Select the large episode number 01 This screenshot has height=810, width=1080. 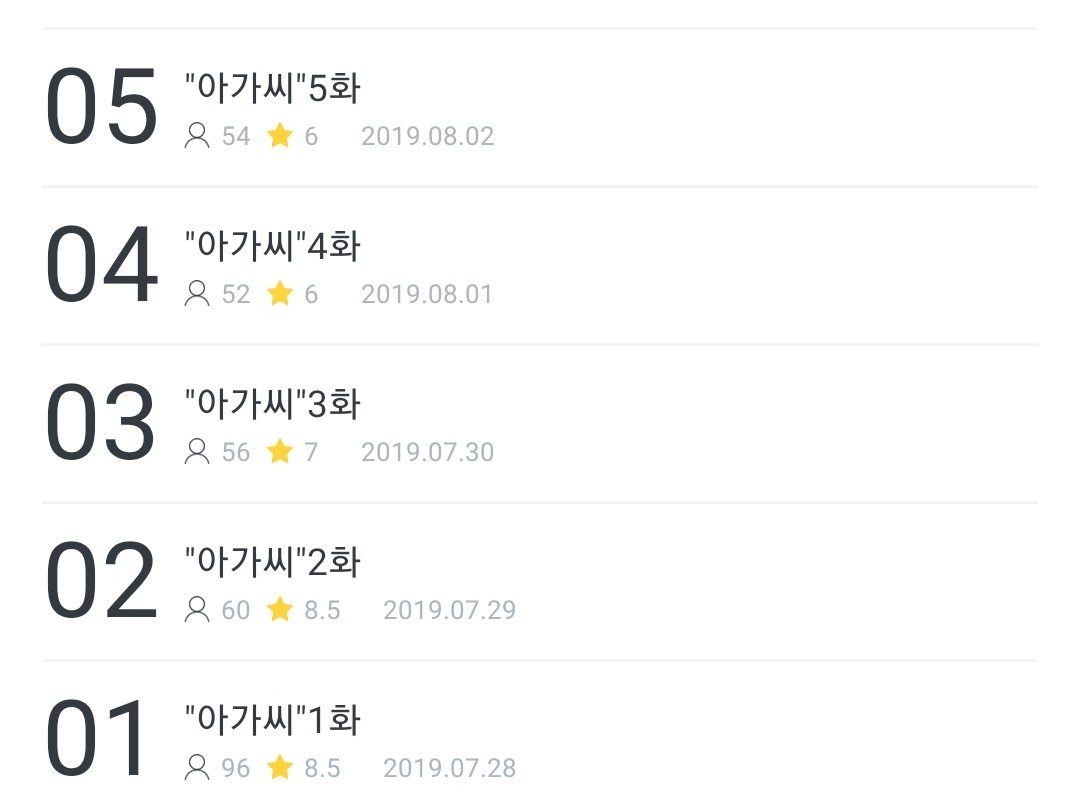[100, 740]
